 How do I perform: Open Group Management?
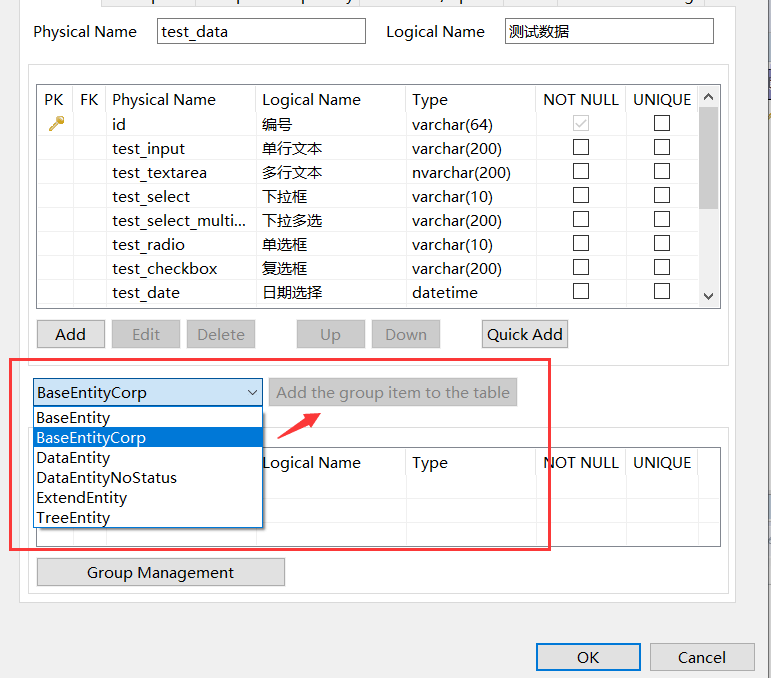(x=161, y=572)
